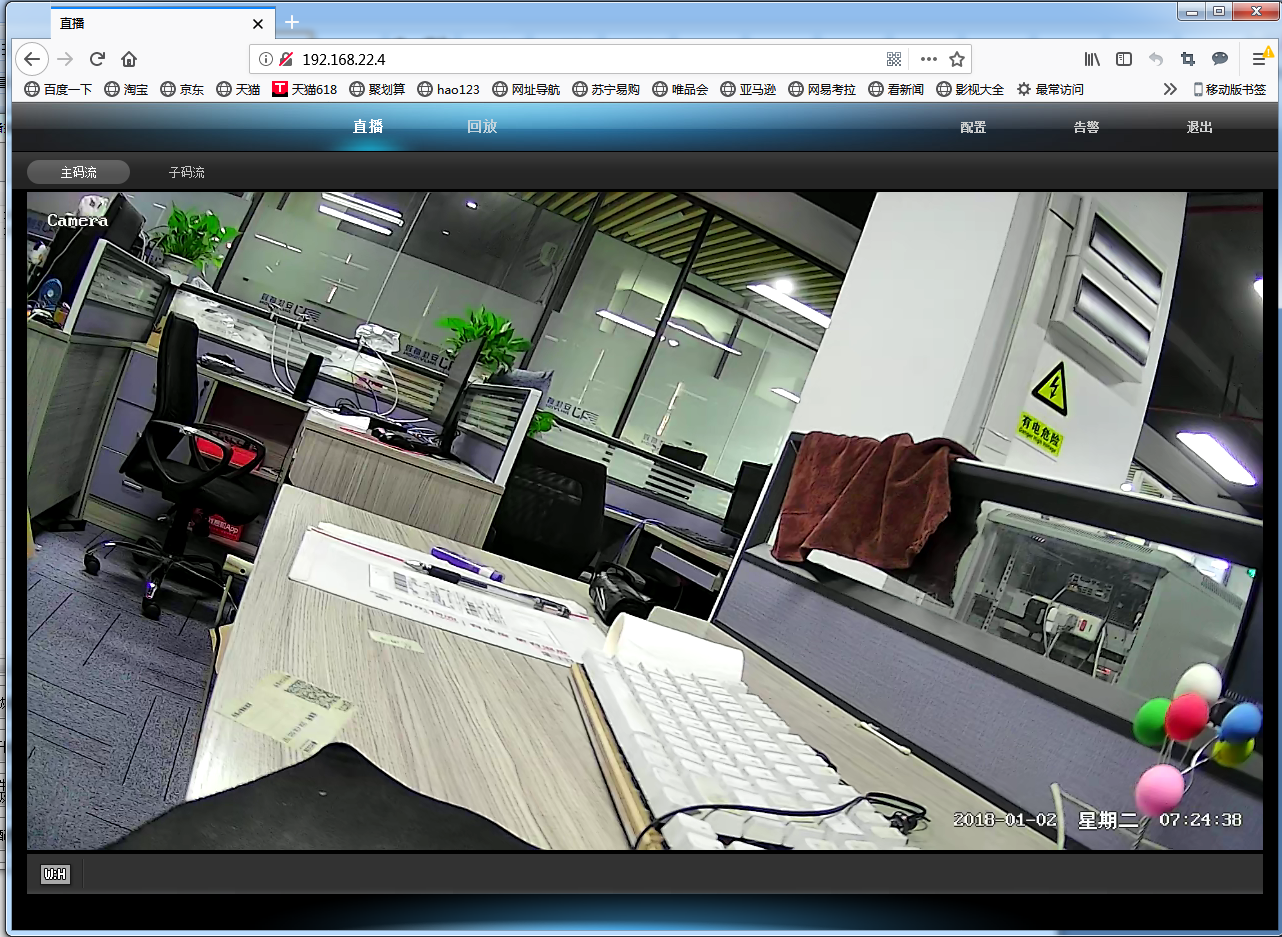Open the Firefox hamburger menu
This screenshot has height=937, width=1282.
(1259, 59)
